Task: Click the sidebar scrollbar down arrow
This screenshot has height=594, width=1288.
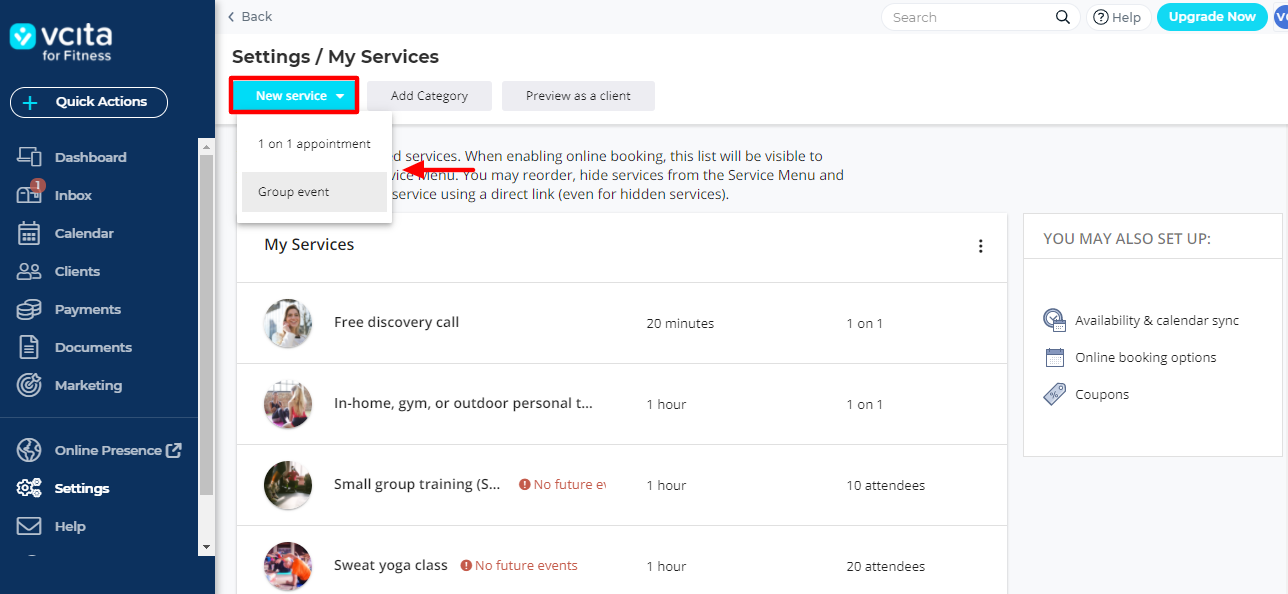Action: [207, 546]
